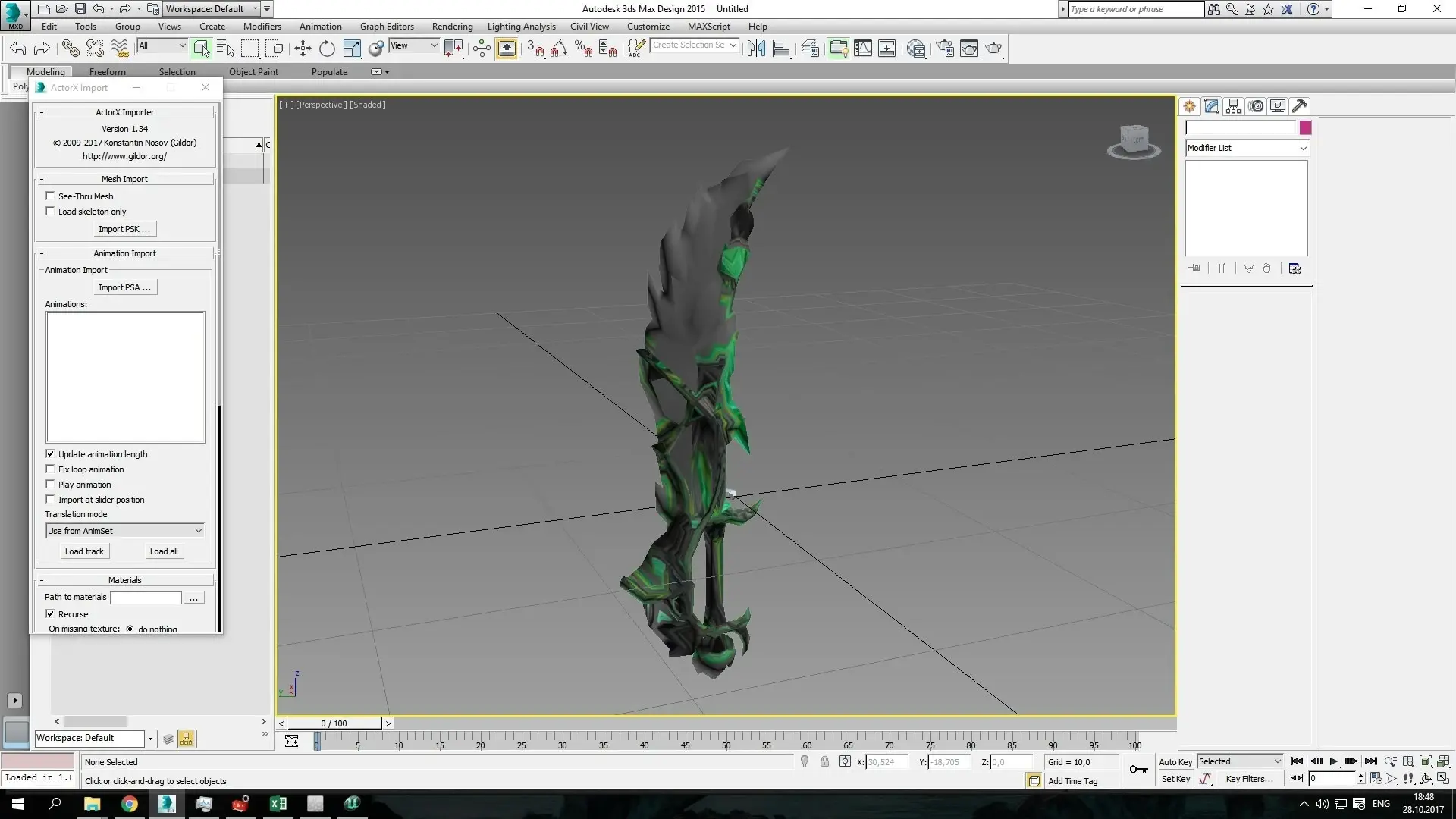Enable See-Thru Mesh checkbox

pos(51,196)
